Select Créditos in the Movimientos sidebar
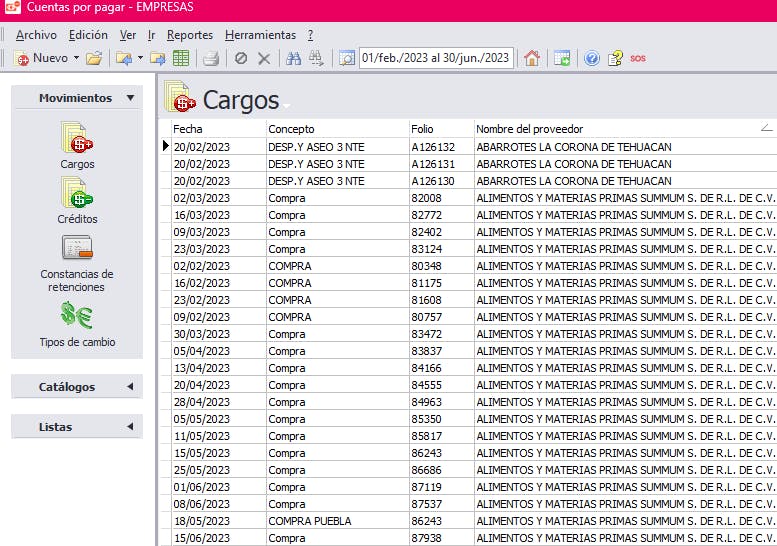The image size is (777, 546). [77, 201]
